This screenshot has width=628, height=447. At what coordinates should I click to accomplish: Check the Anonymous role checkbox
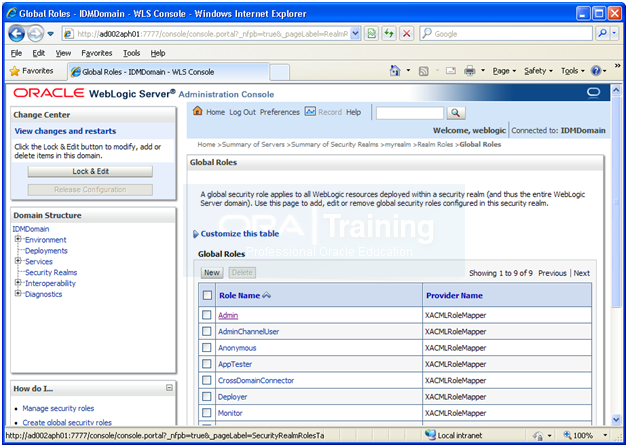pos(207,347)
